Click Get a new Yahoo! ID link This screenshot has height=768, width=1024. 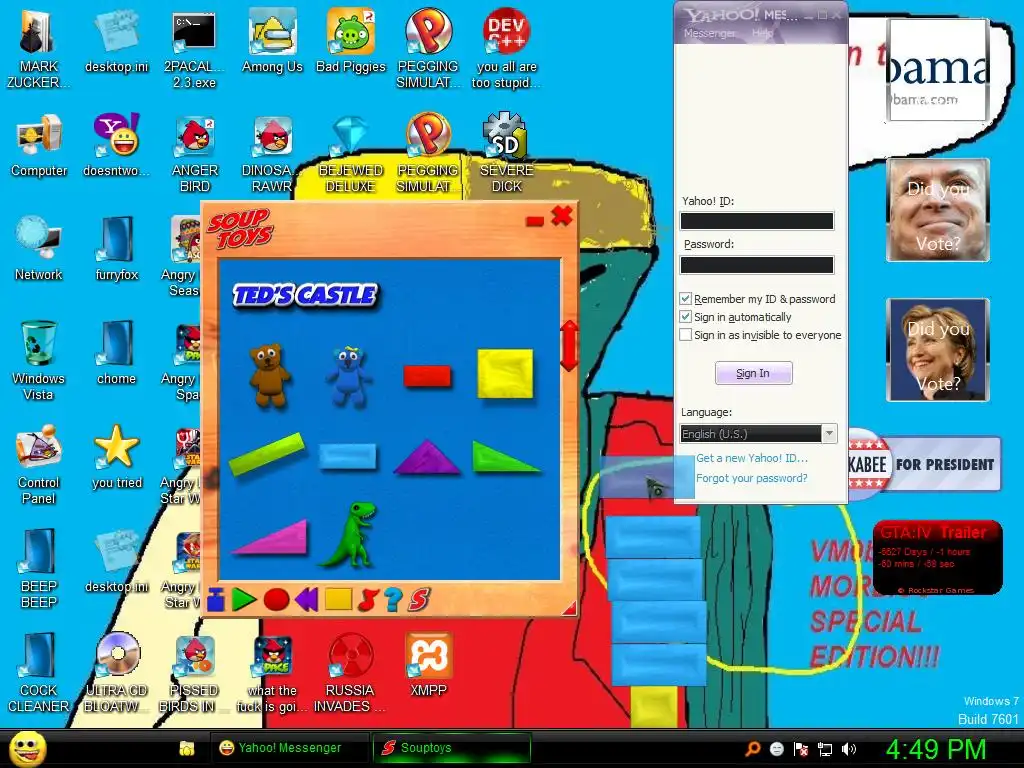(x=752, y=458)
